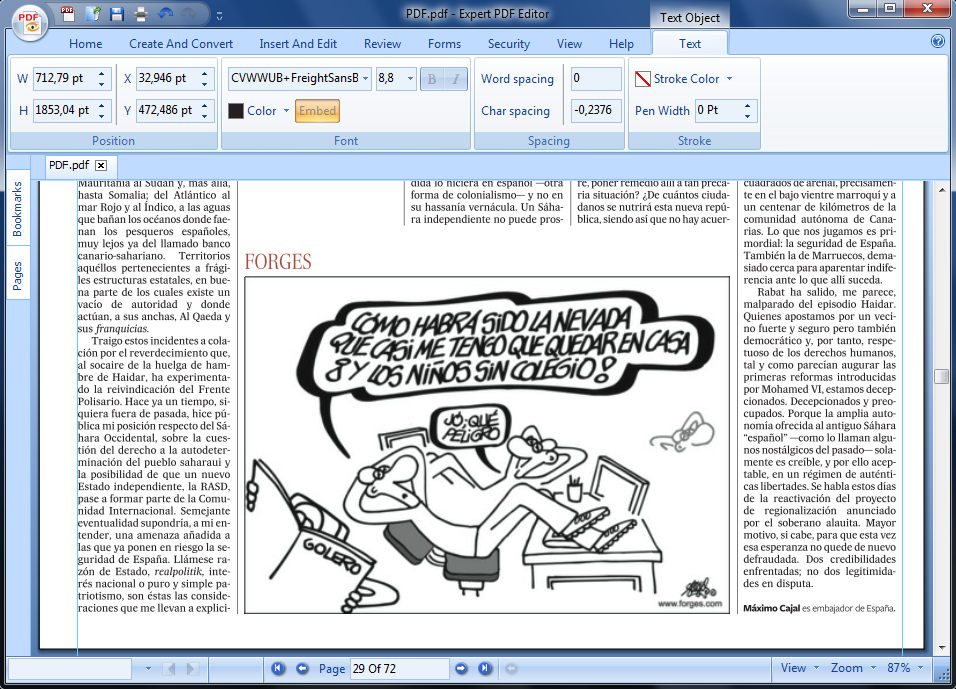
Task: Switch to the Forms tab
Action: (x=444, y=44)
